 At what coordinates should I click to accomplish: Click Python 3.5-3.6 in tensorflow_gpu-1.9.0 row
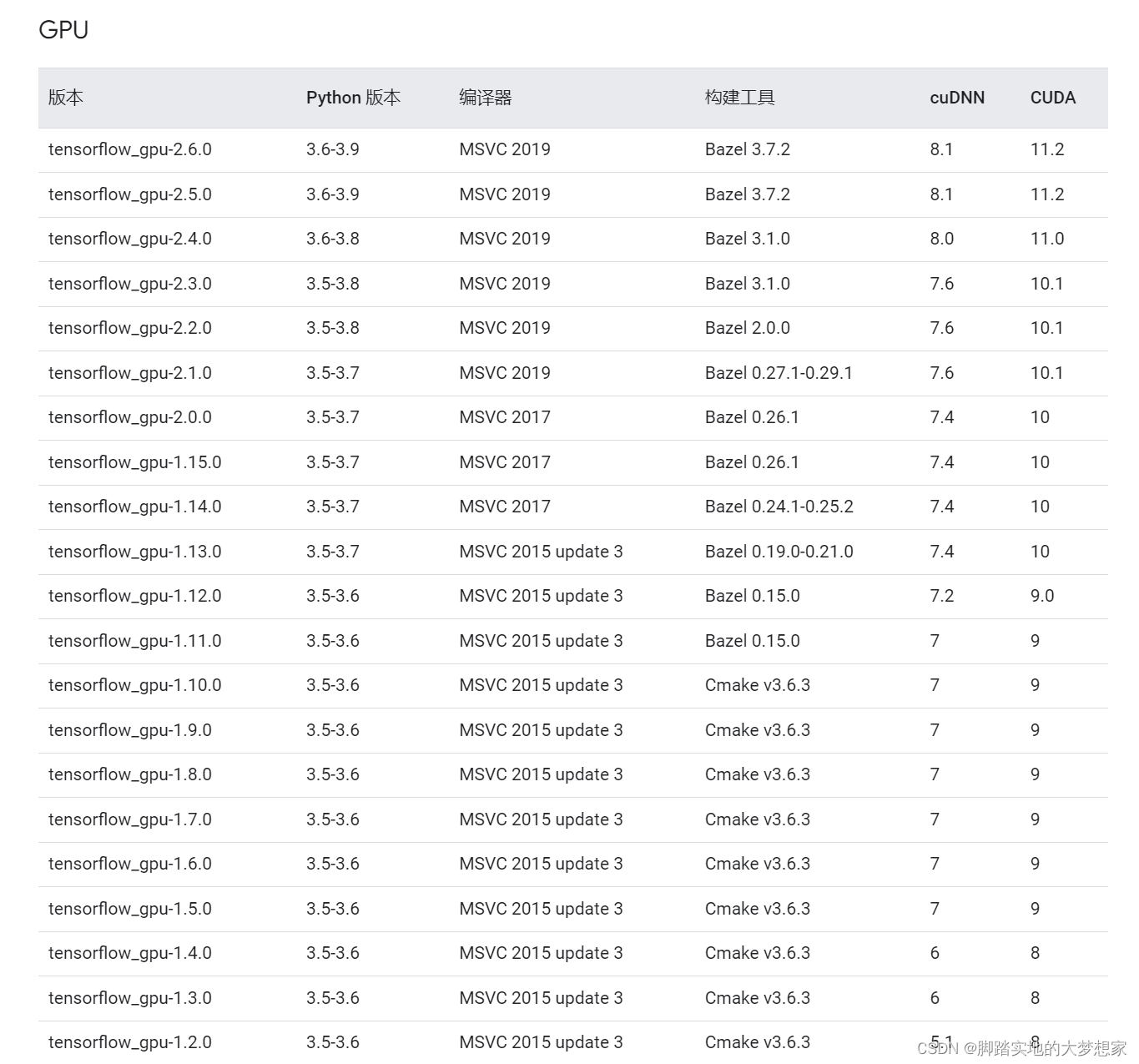[x=333, y=730]
